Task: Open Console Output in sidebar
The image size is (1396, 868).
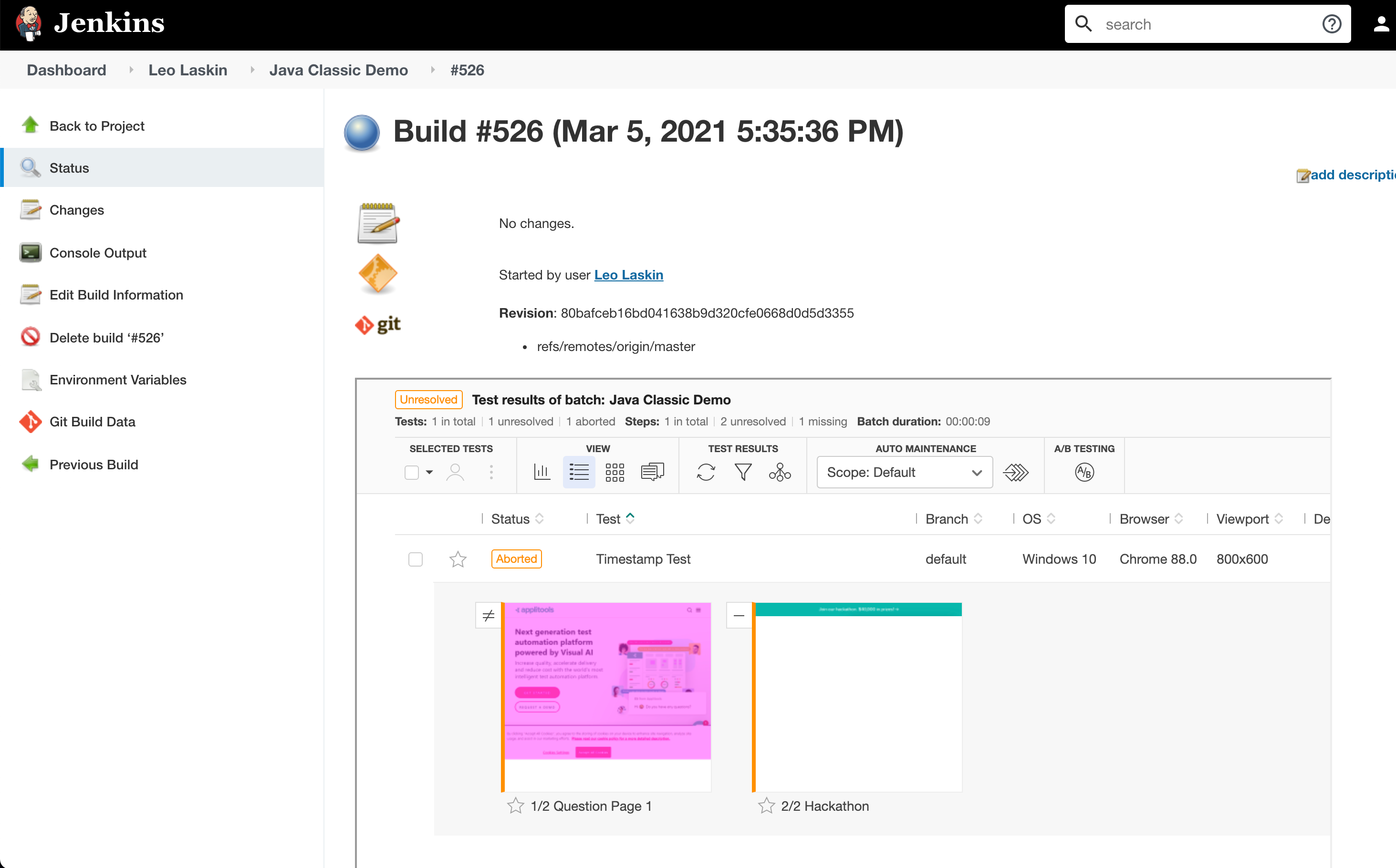Action: [98, 253]
